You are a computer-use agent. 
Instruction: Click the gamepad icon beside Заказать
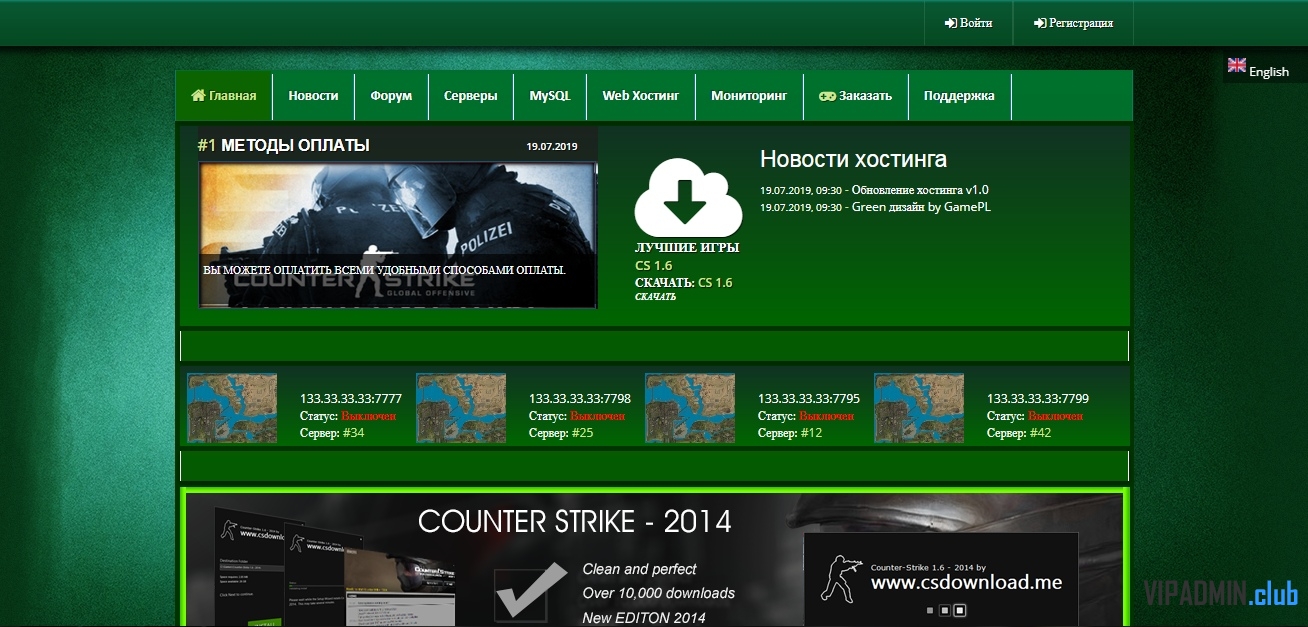[x=828, y=96]
